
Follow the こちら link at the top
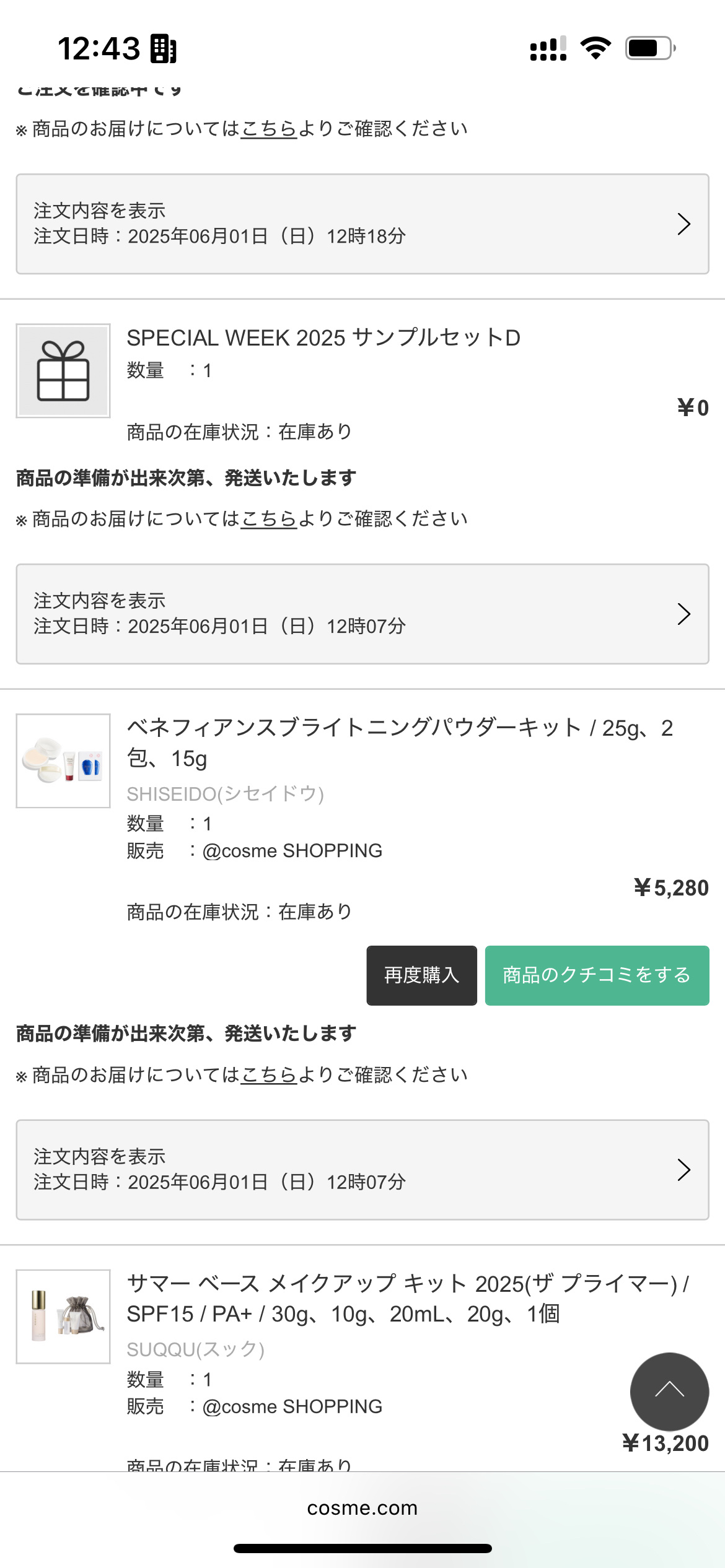269,129
